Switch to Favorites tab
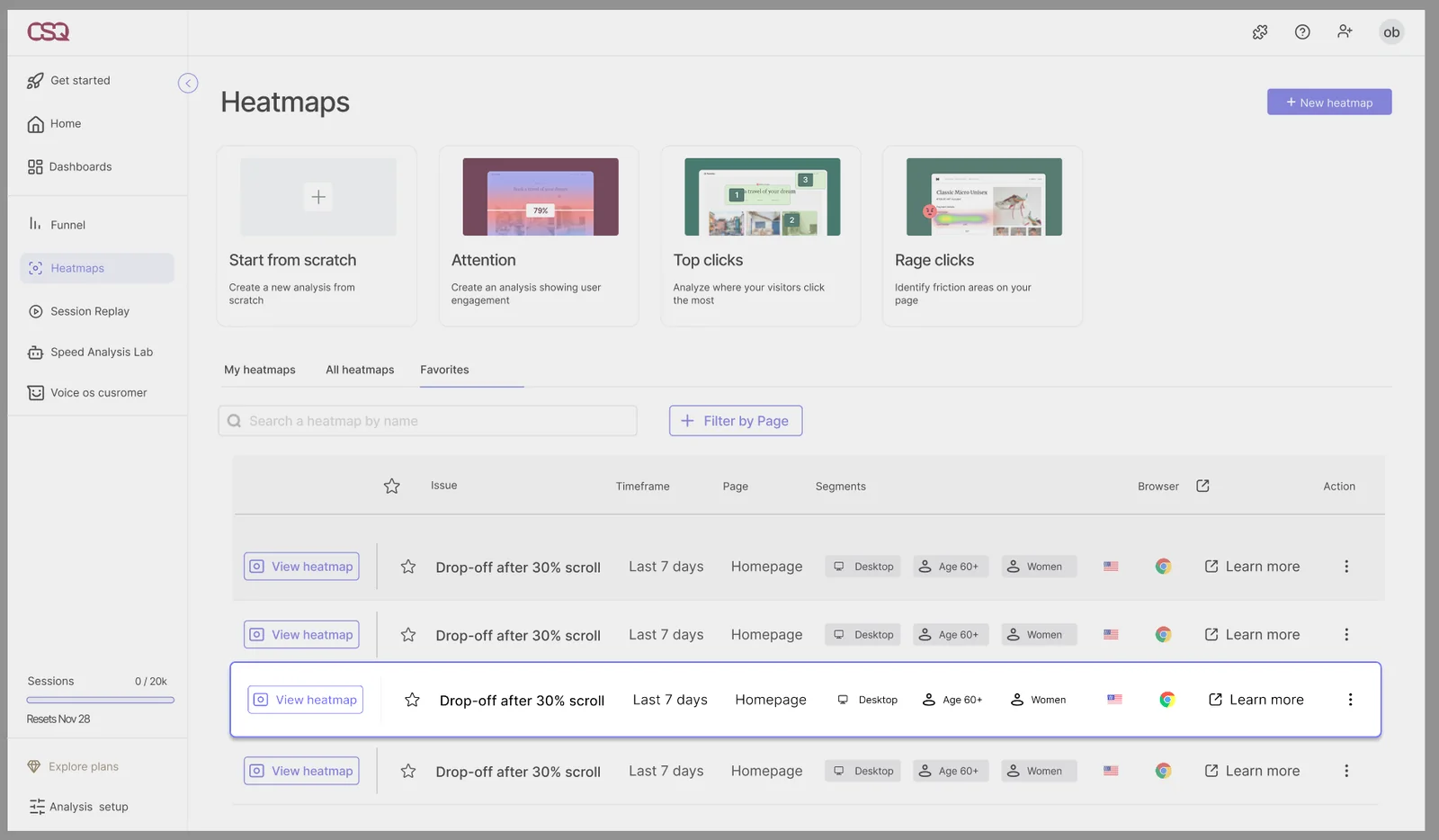 click(444, 370)
